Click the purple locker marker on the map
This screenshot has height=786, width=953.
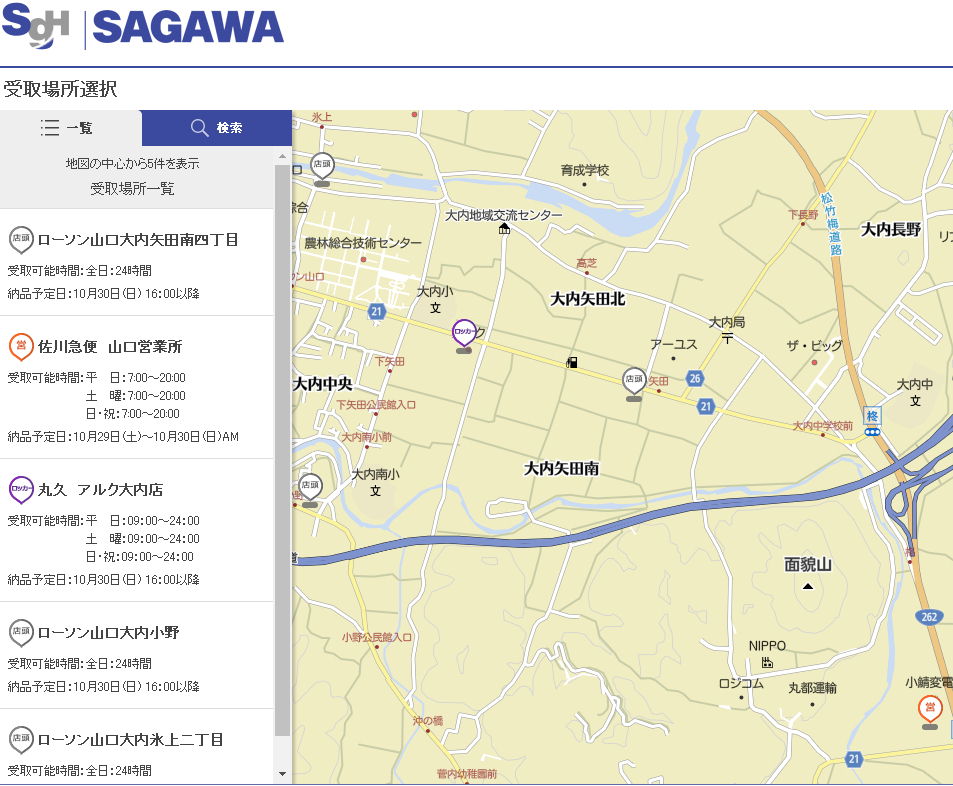(464, 333)
